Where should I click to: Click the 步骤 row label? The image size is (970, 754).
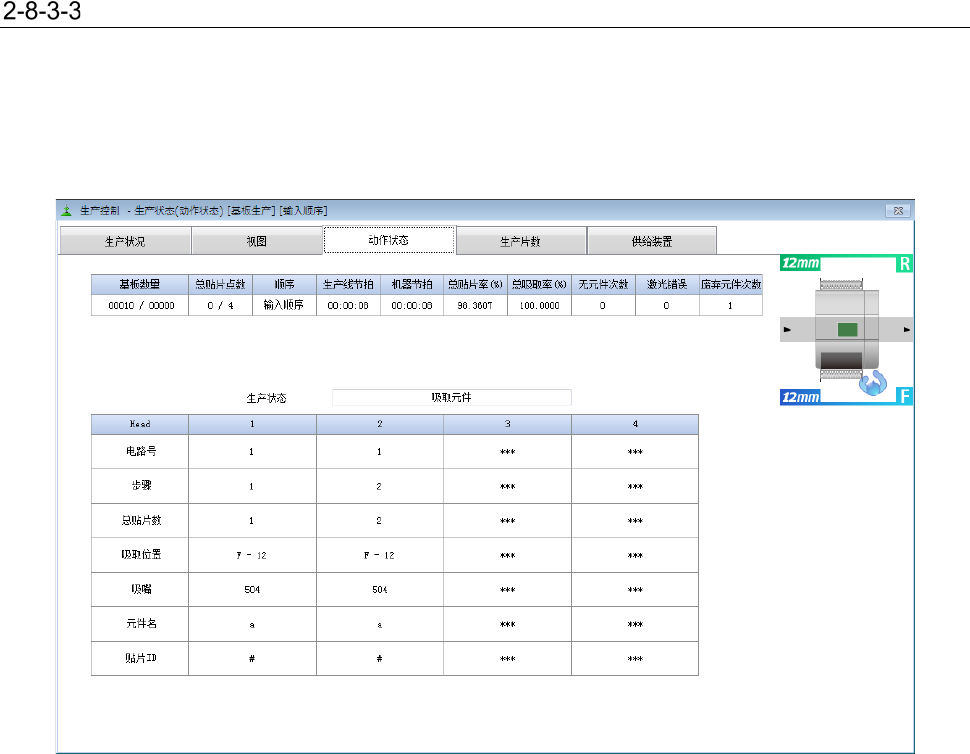pyautogui.click(x=141, y=486)
